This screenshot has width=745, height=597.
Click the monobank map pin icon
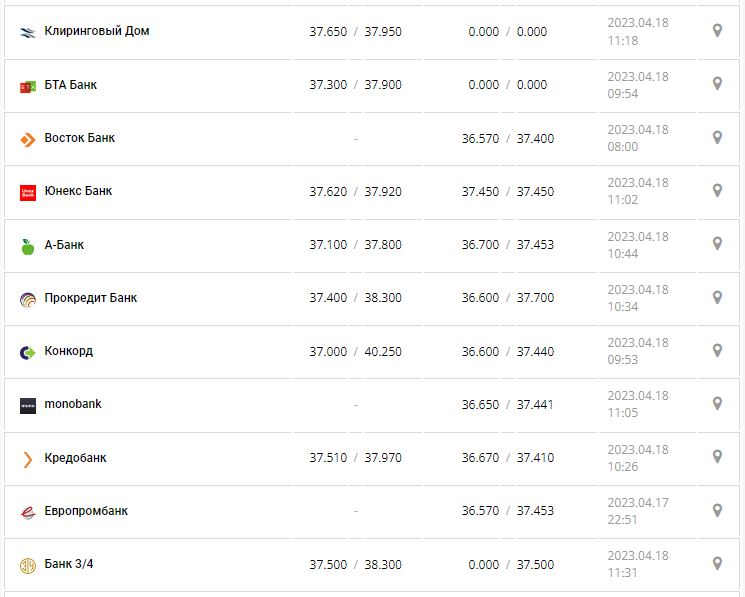pos(717,403)
